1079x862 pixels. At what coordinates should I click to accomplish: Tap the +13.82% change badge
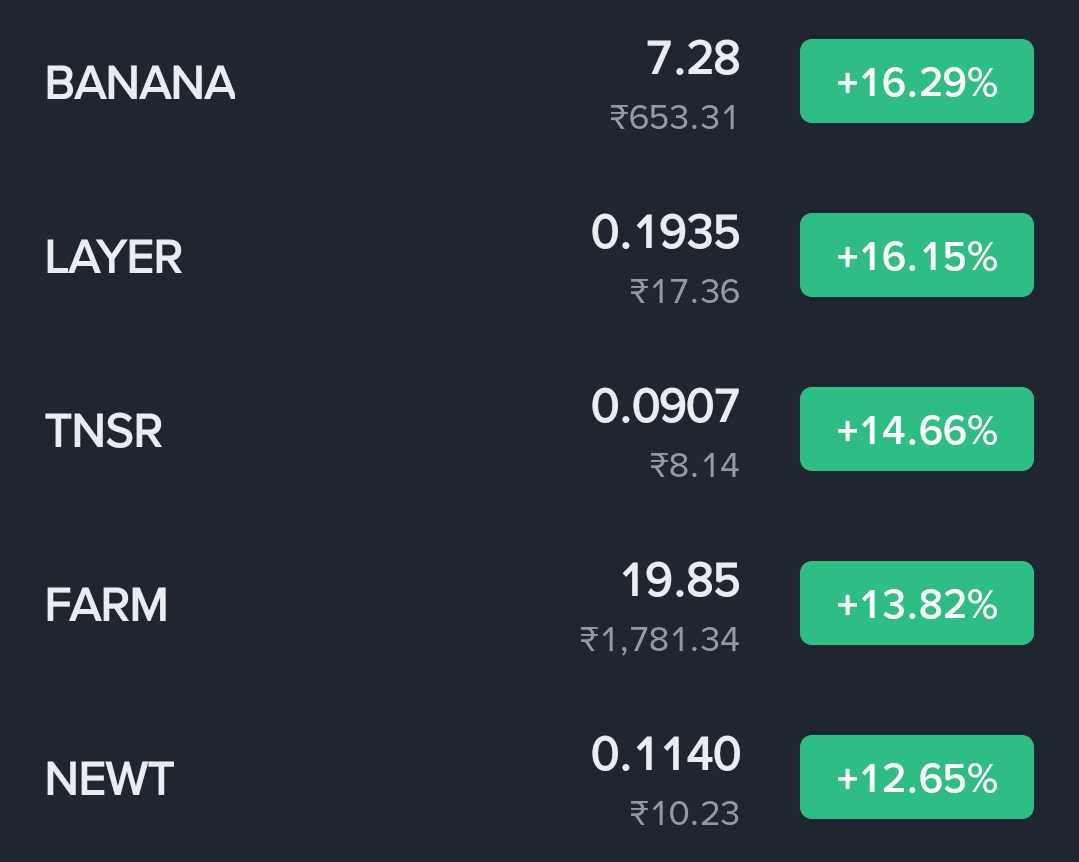point(917,603)
